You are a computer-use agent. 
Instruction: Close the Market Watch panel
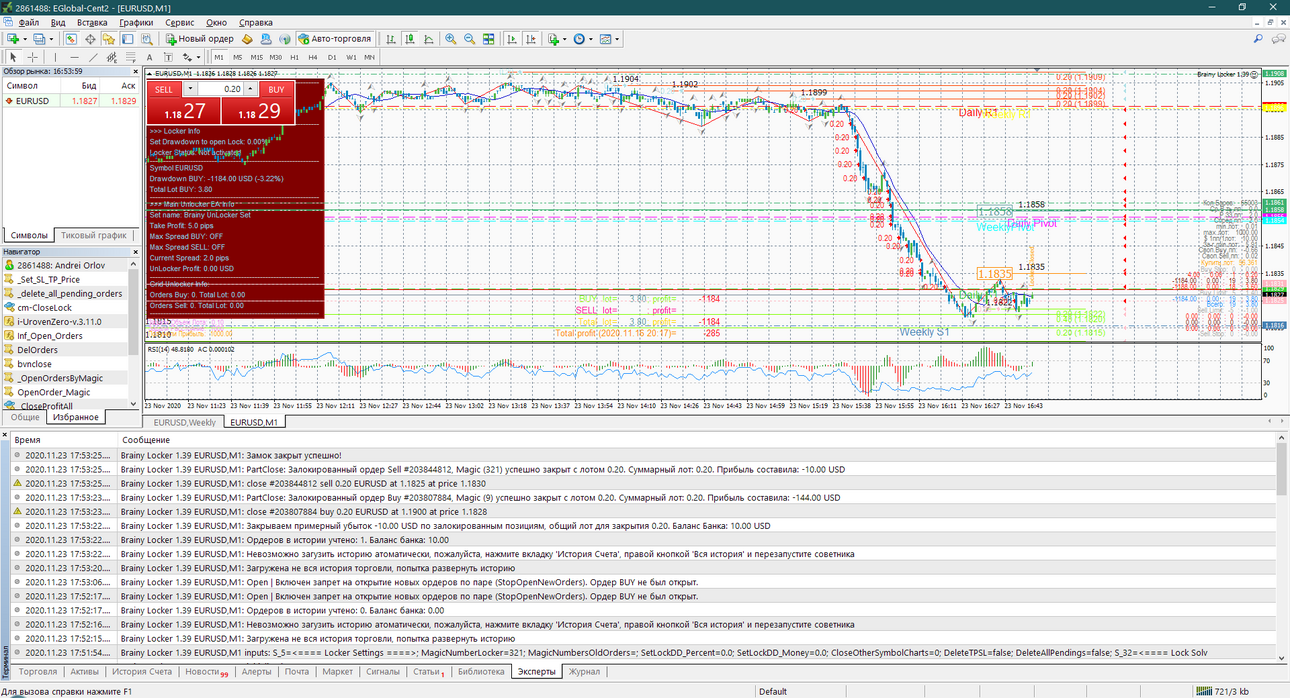click(x=135, y=71)
